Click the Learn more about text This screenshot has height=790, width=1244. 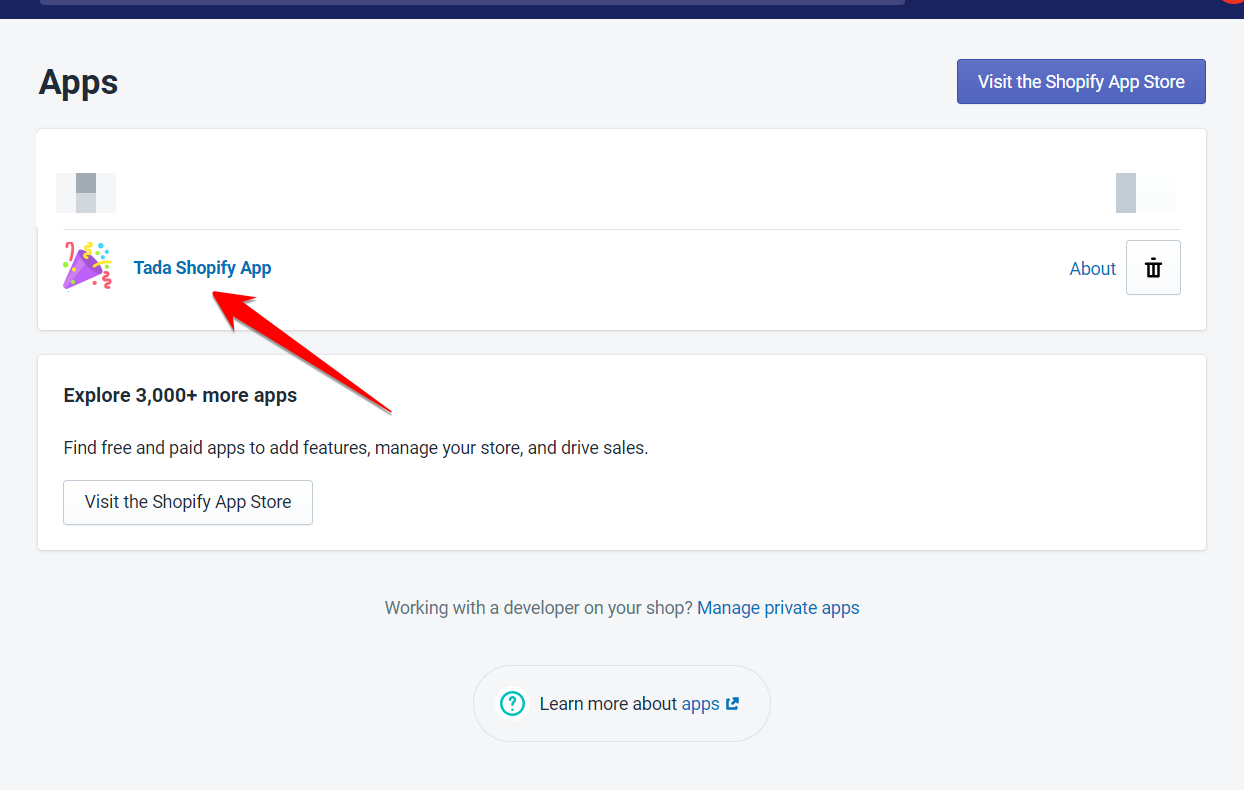tap(608, 704)
